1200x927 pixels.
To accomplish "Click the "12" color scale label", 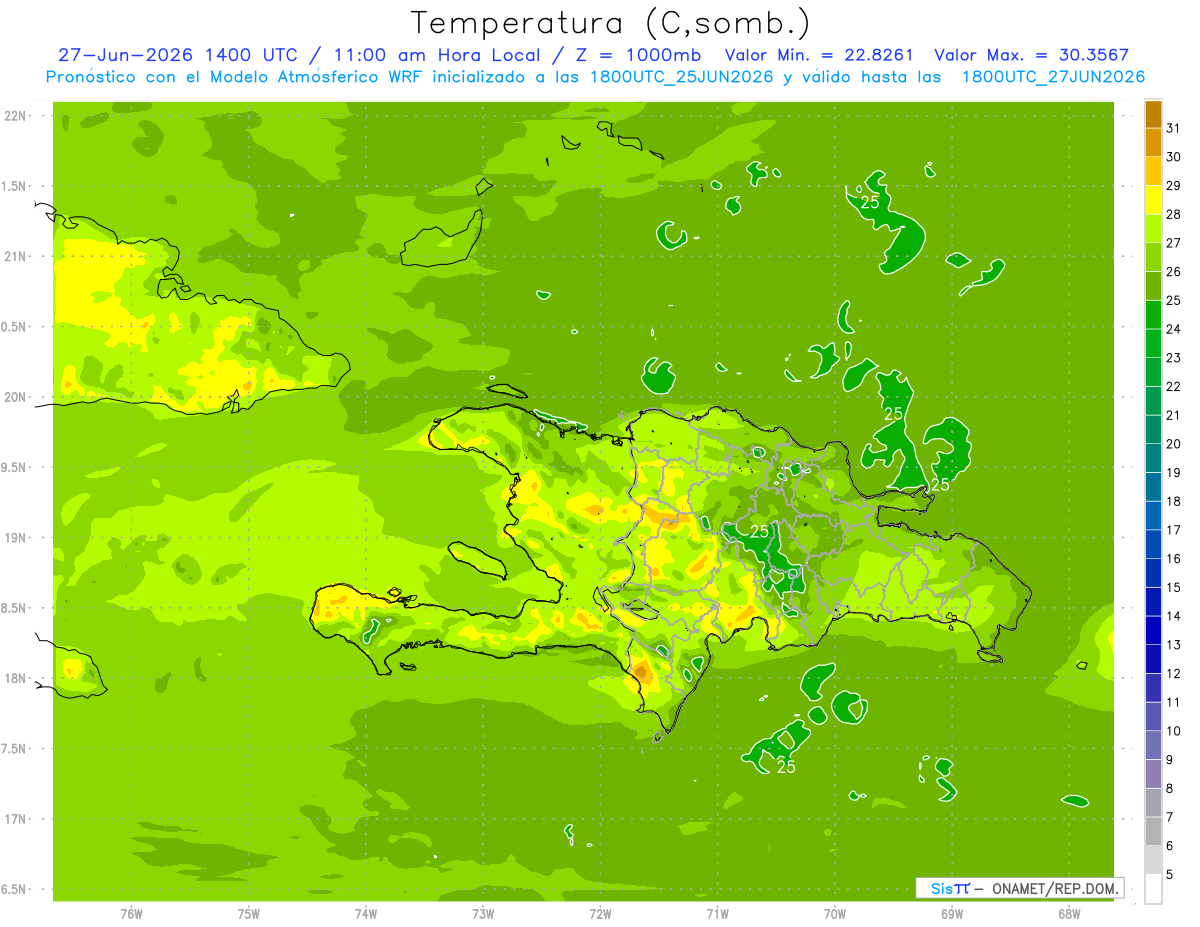I will (1174, 673).
